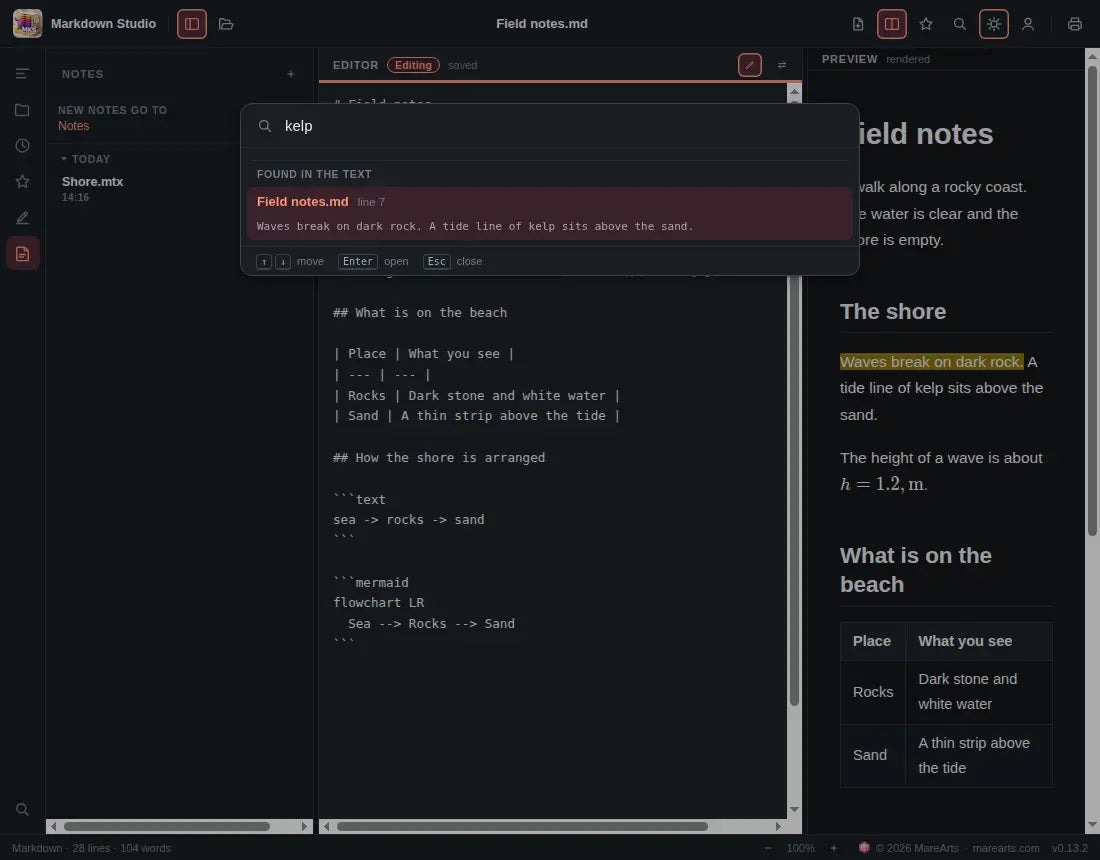Change the new notes destination 'Notes' link
Viewport: 1100px width, 860px height.
(x=74, y=126)
